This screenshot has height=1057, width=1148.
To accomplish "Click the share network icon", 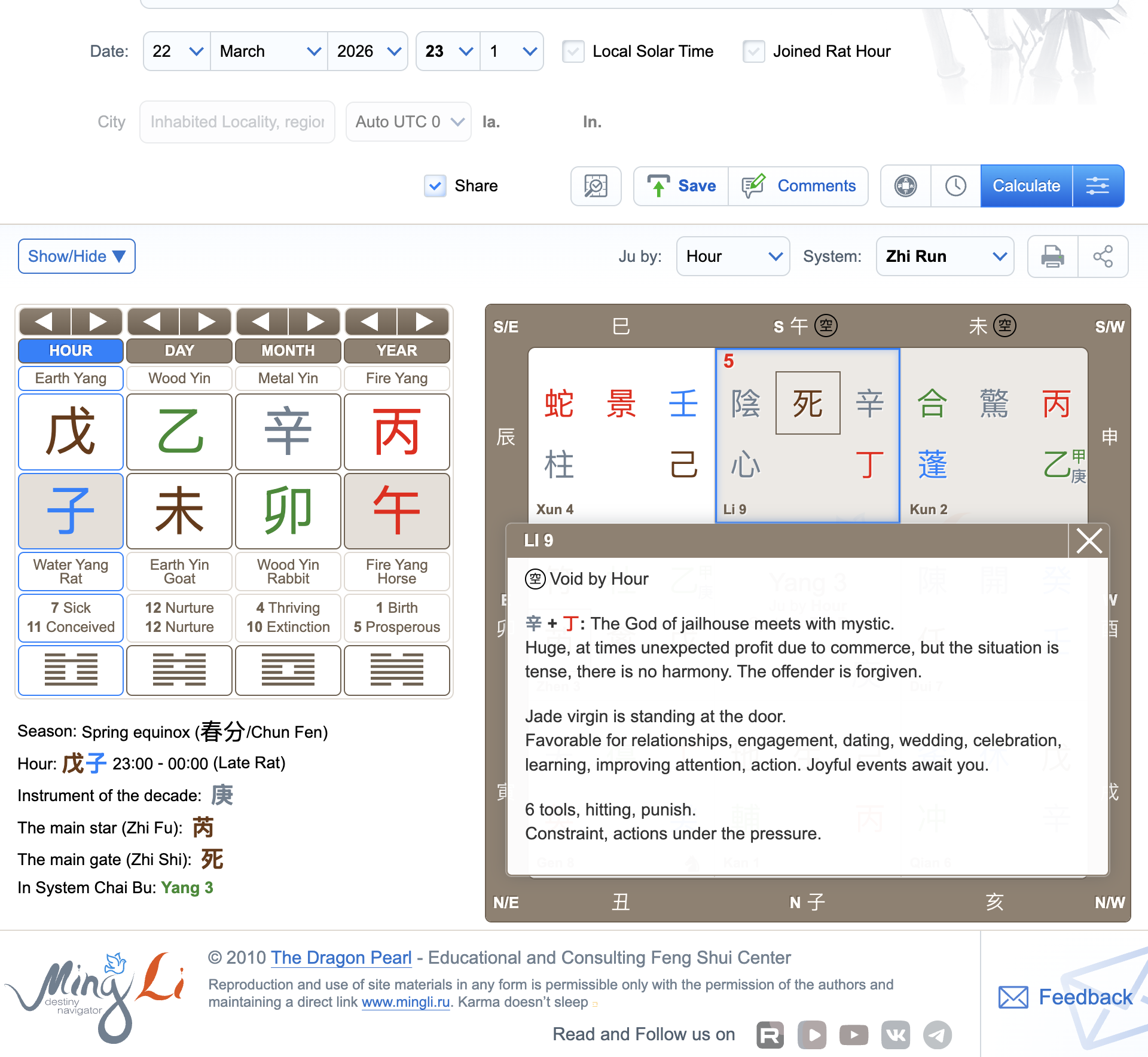I will pyautogui.click(x=1103, y=256).
